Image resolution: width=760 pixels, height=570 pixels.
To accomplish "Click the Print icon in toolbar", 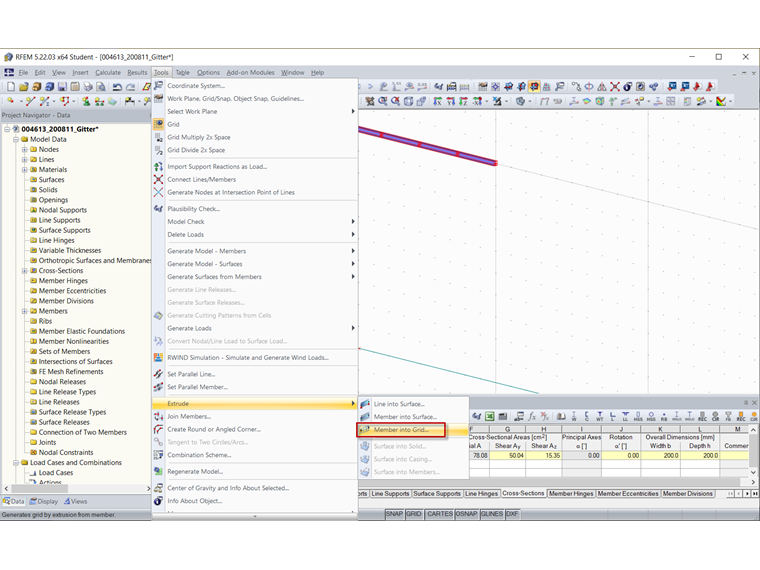I will pyautogui.click(x=88, y=87).
